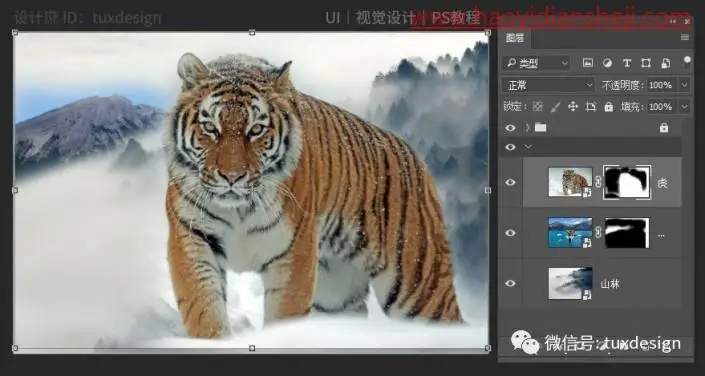Expand the collapsed folder group chevron
The height and width of the screenshot is (376, 705).
click(527, 128)
